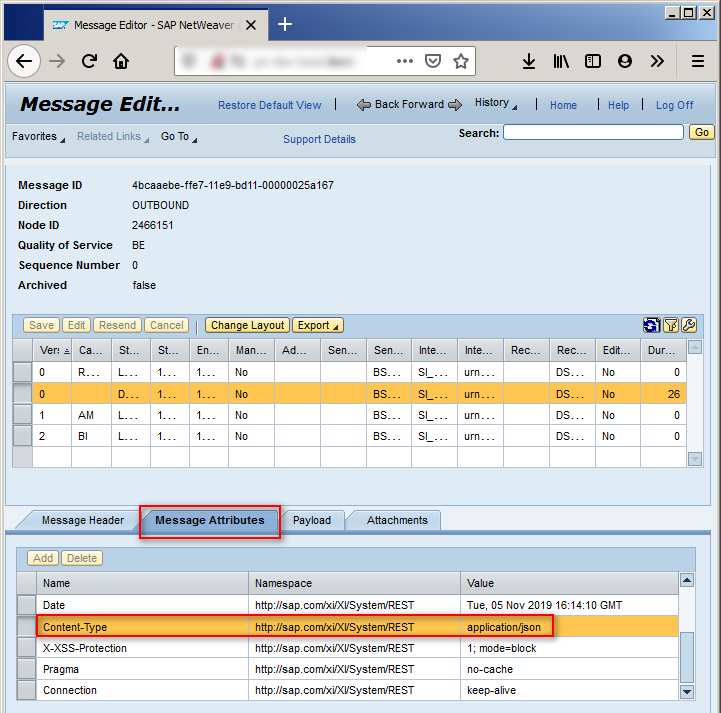The height and width of the screenshot is (713, 721).
Task: Click the browser forward arrow
Action: click(57, 61)
